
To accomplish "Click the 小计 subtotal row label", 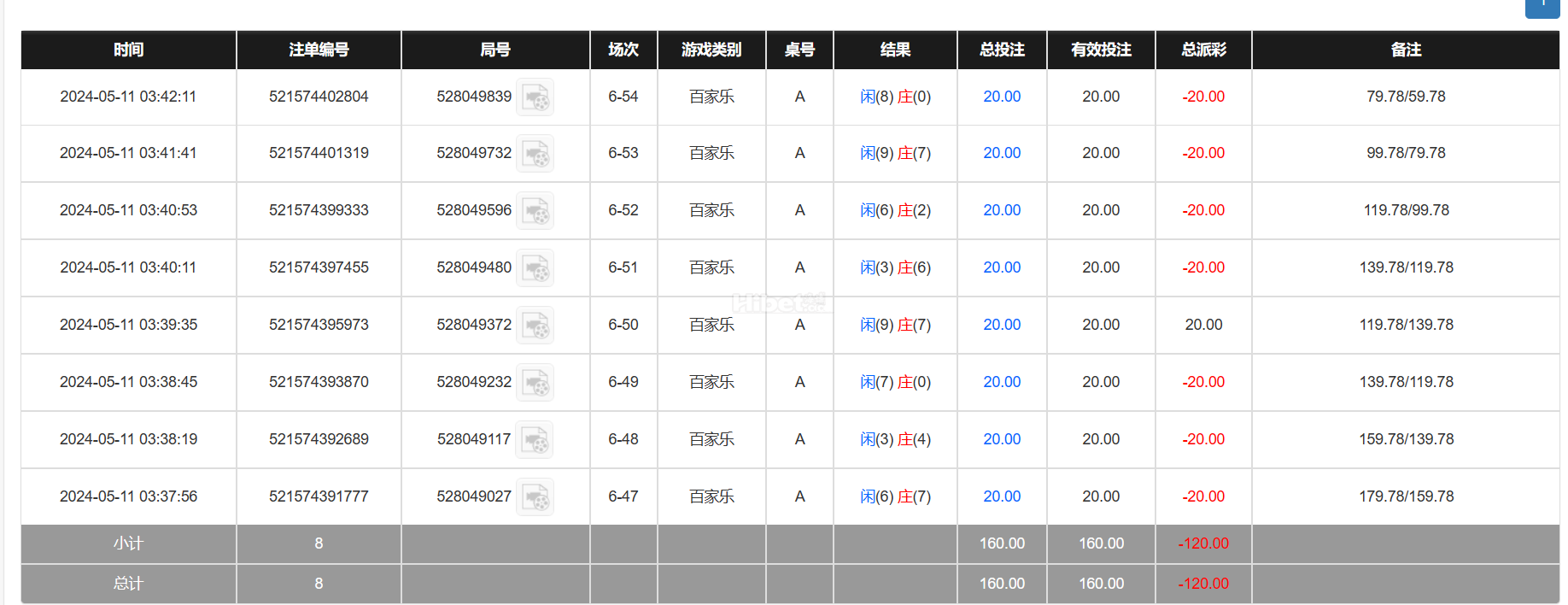I will tap(129, 543).
